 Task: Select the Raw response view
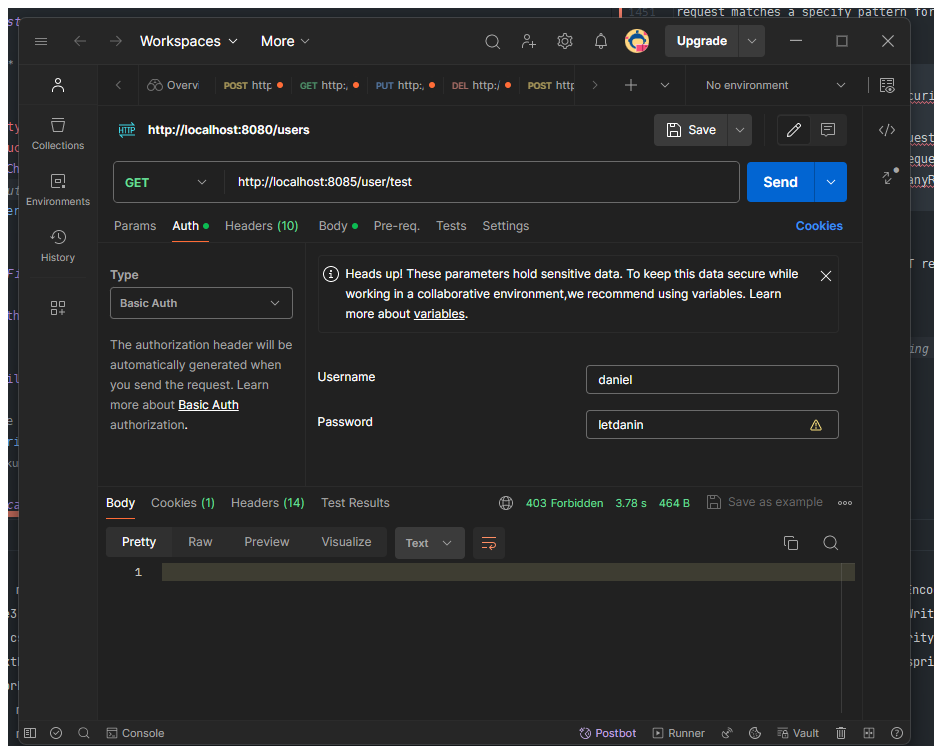coord(200,542)
